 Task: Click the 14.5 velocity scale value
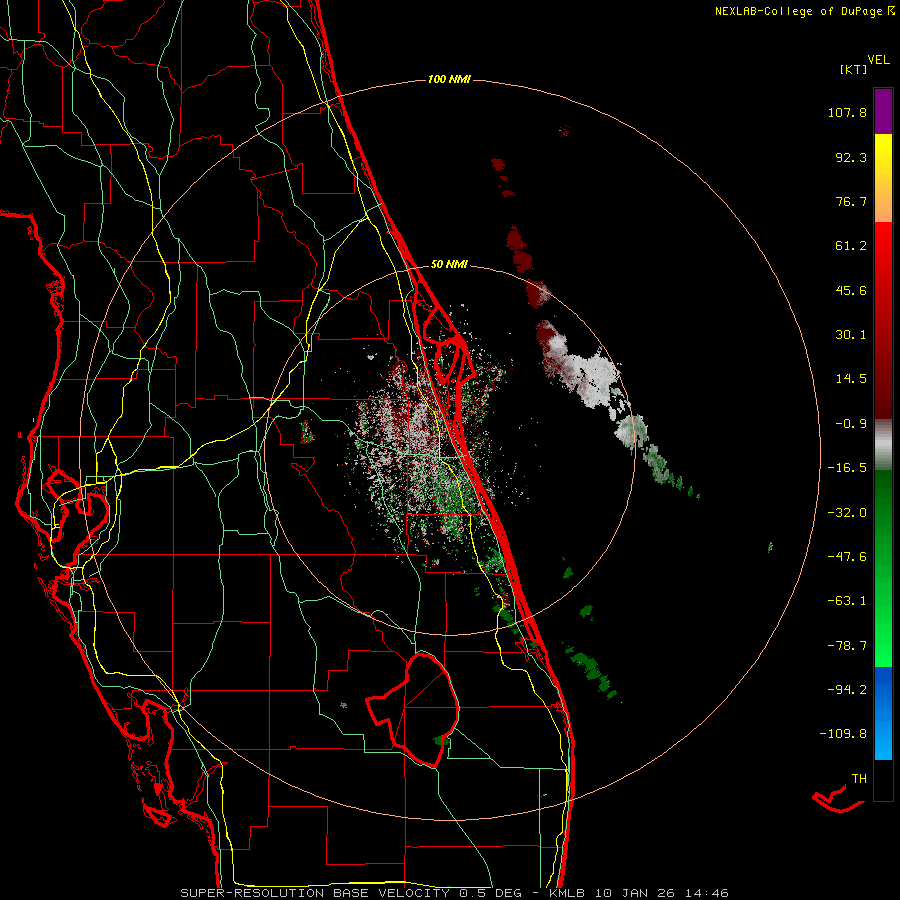pyautogui.click(x=851, y=379)
